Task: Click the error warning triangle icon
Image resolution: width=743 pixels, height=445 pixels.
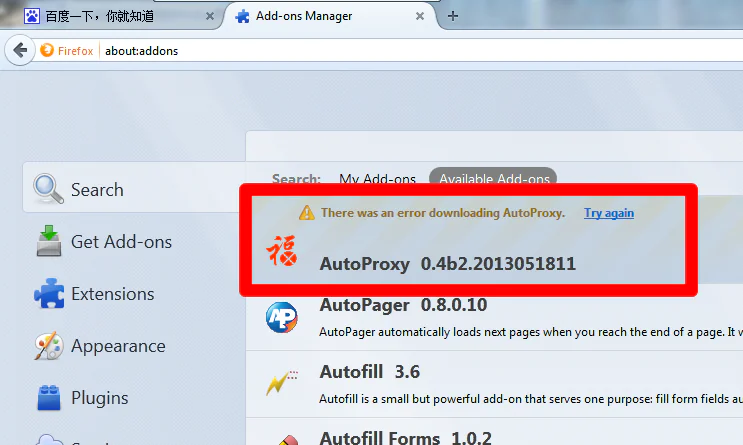Action: click(308, 213)
